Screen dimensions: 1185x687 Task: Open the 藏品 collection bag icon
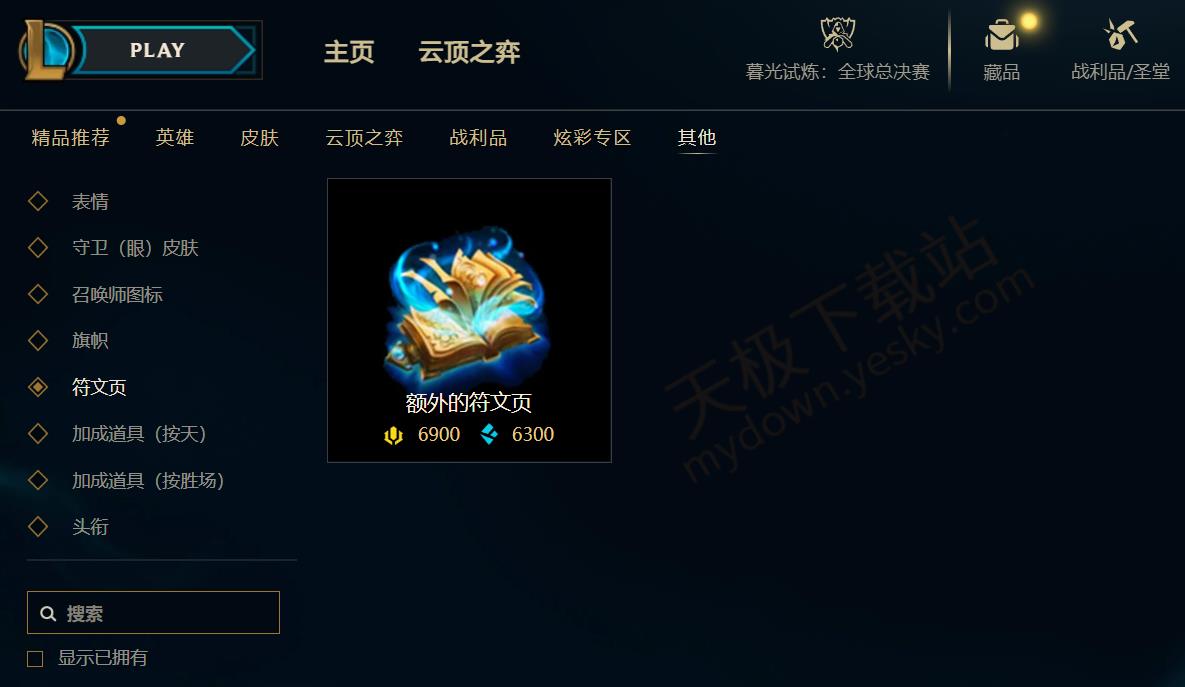point(1002,35)
